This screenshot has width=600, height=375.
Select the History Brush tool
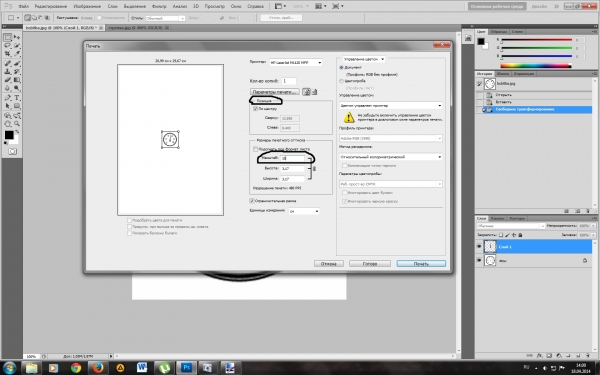pyautogui.click(x=17, y=72)
